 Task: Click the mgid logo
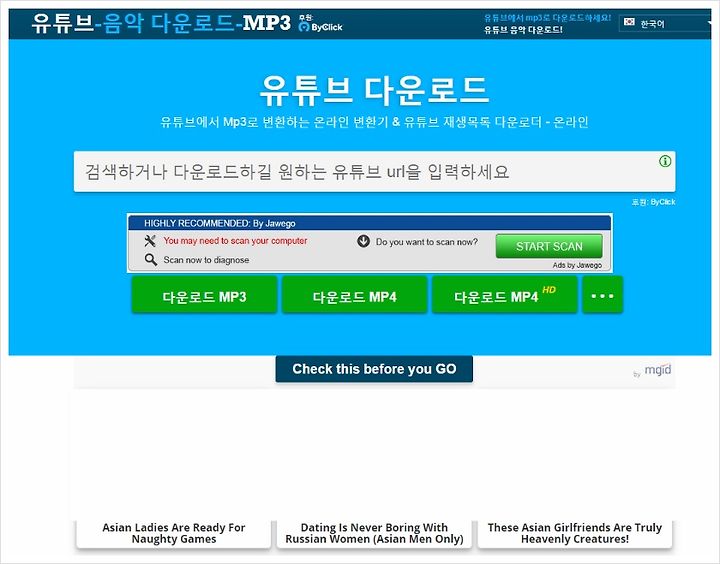658,370
